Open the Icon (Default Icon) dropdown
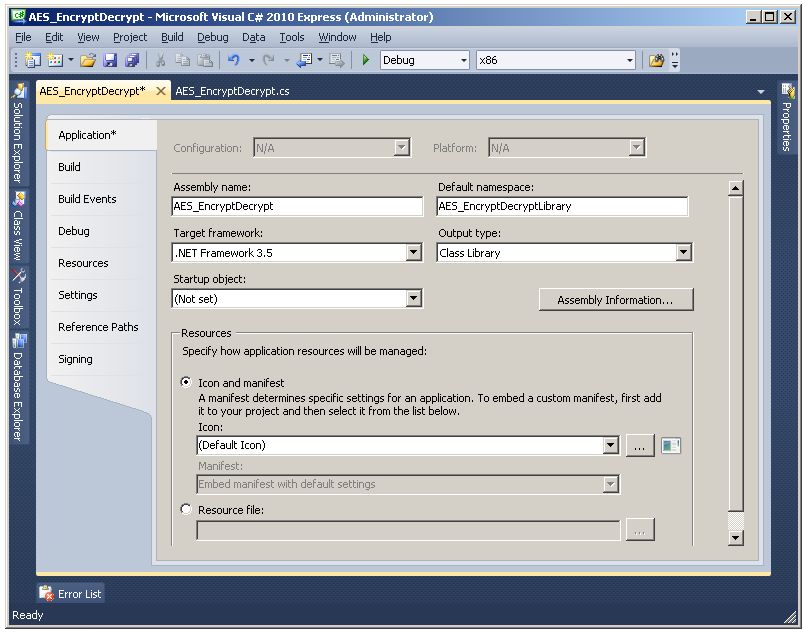This screenshot has width=803, height=632. tap(408, 445)
